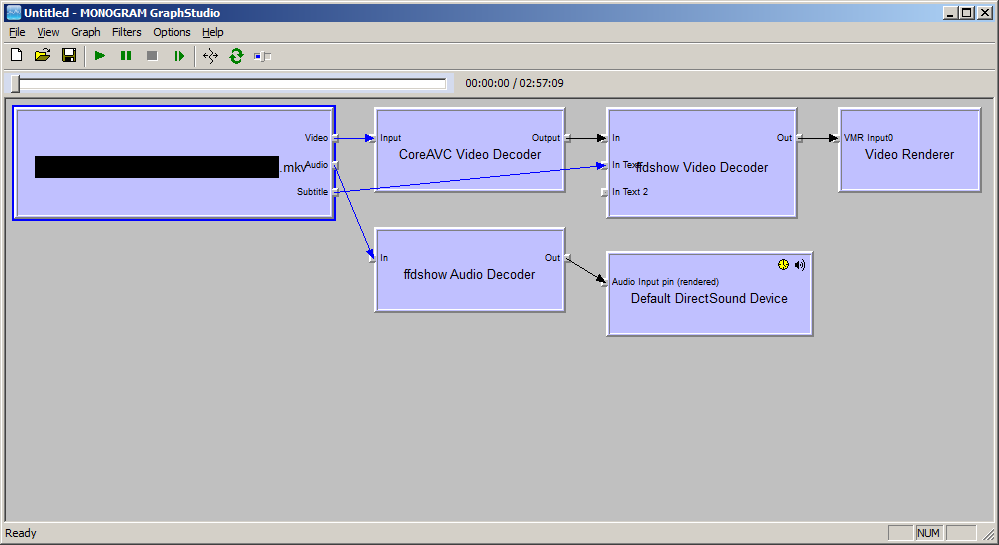
Task: Click the seek slider thumb
Action: tap(15, 84)
